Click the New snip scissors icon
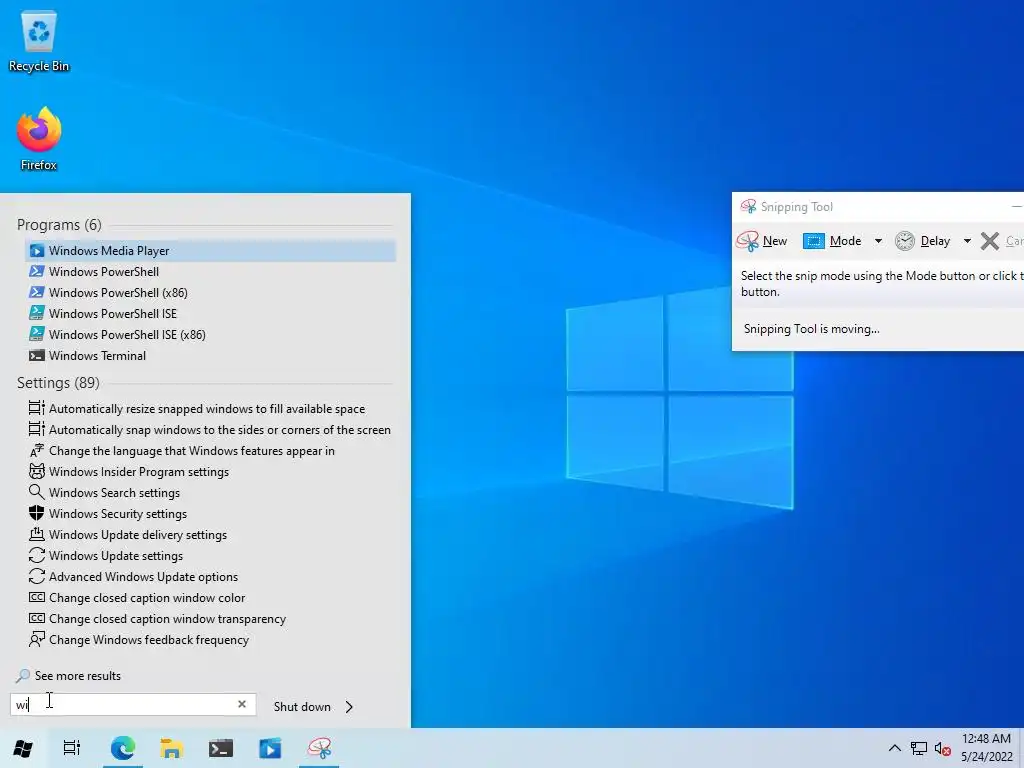Viewport: 1024px width, 768px height. coord(747,241)
